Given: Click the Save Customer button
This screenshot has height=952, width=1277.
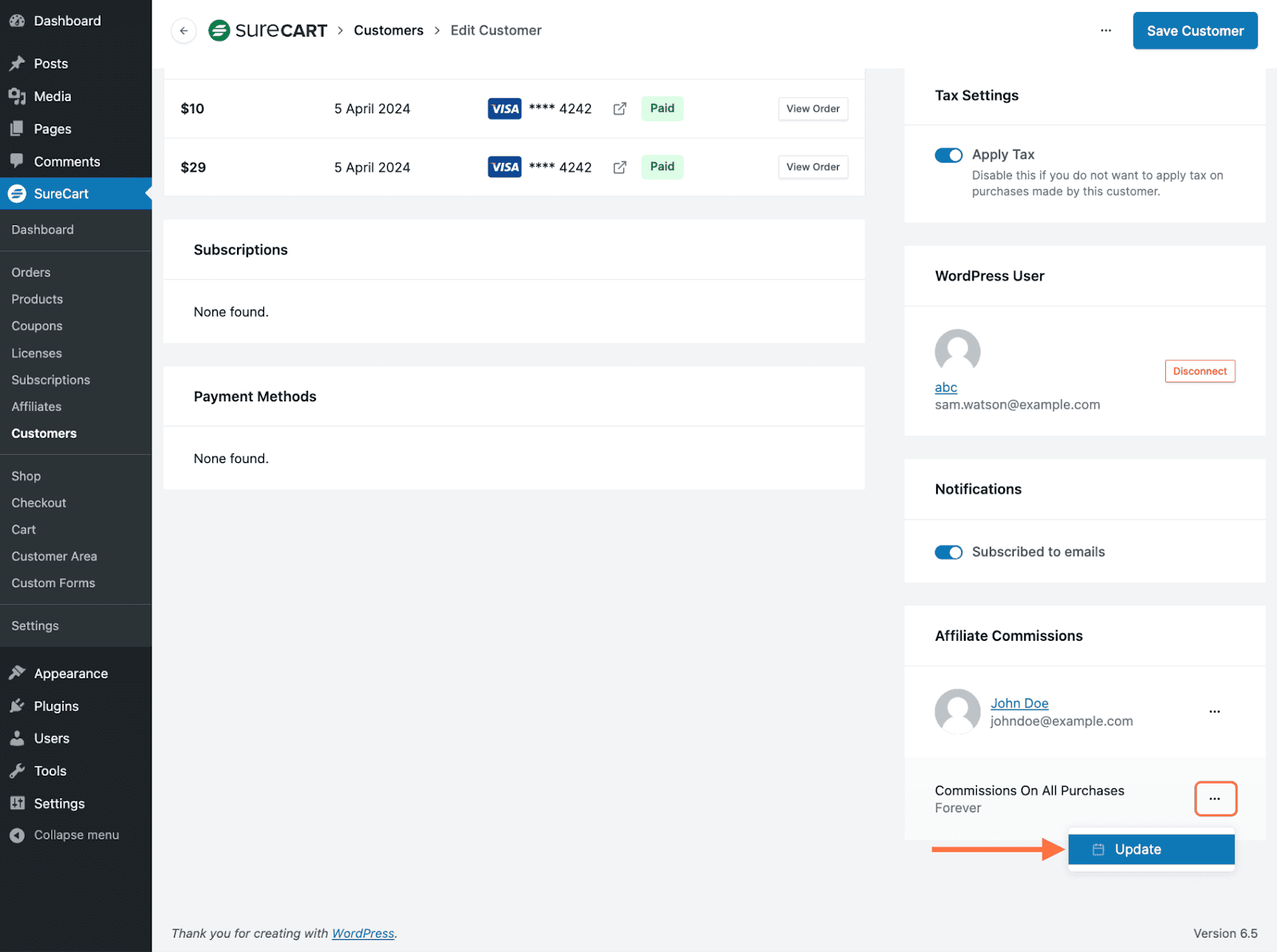Looking at the screenshot, I should pos(1195,31).
